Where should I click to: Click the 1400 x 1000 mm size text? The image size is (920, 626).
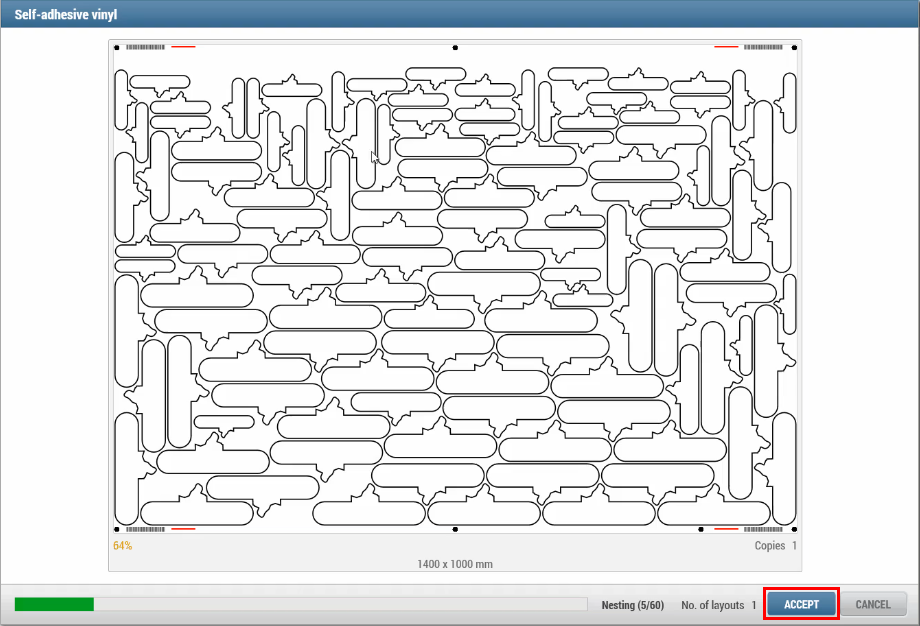455,564
